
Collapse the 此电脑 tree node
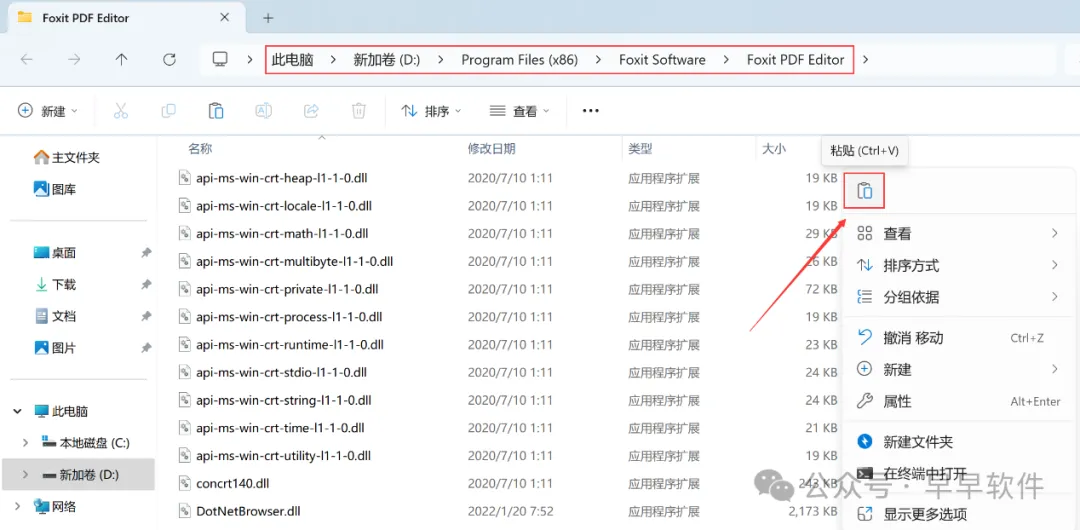(x=17, y=412)
